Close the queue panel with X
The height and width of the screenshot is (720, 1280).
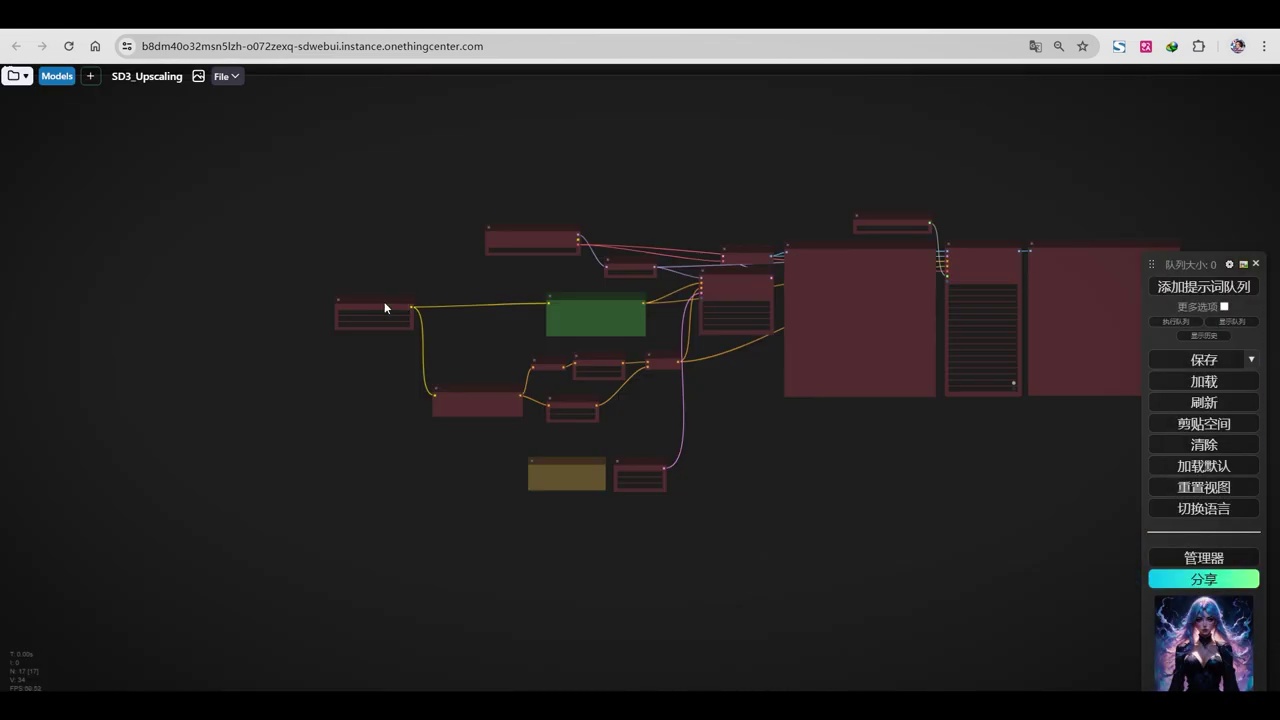pyautogui.click(x=1256, y=263)
